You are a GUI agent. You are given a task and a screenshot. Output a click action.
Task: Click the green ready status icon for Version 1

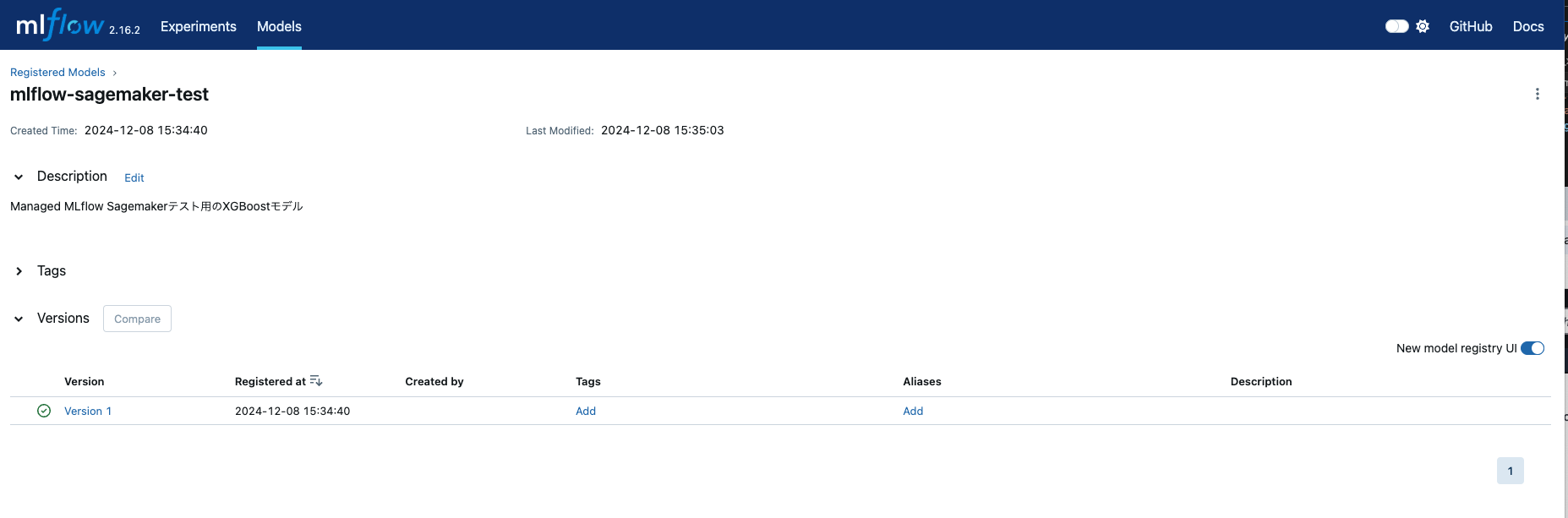44,411
